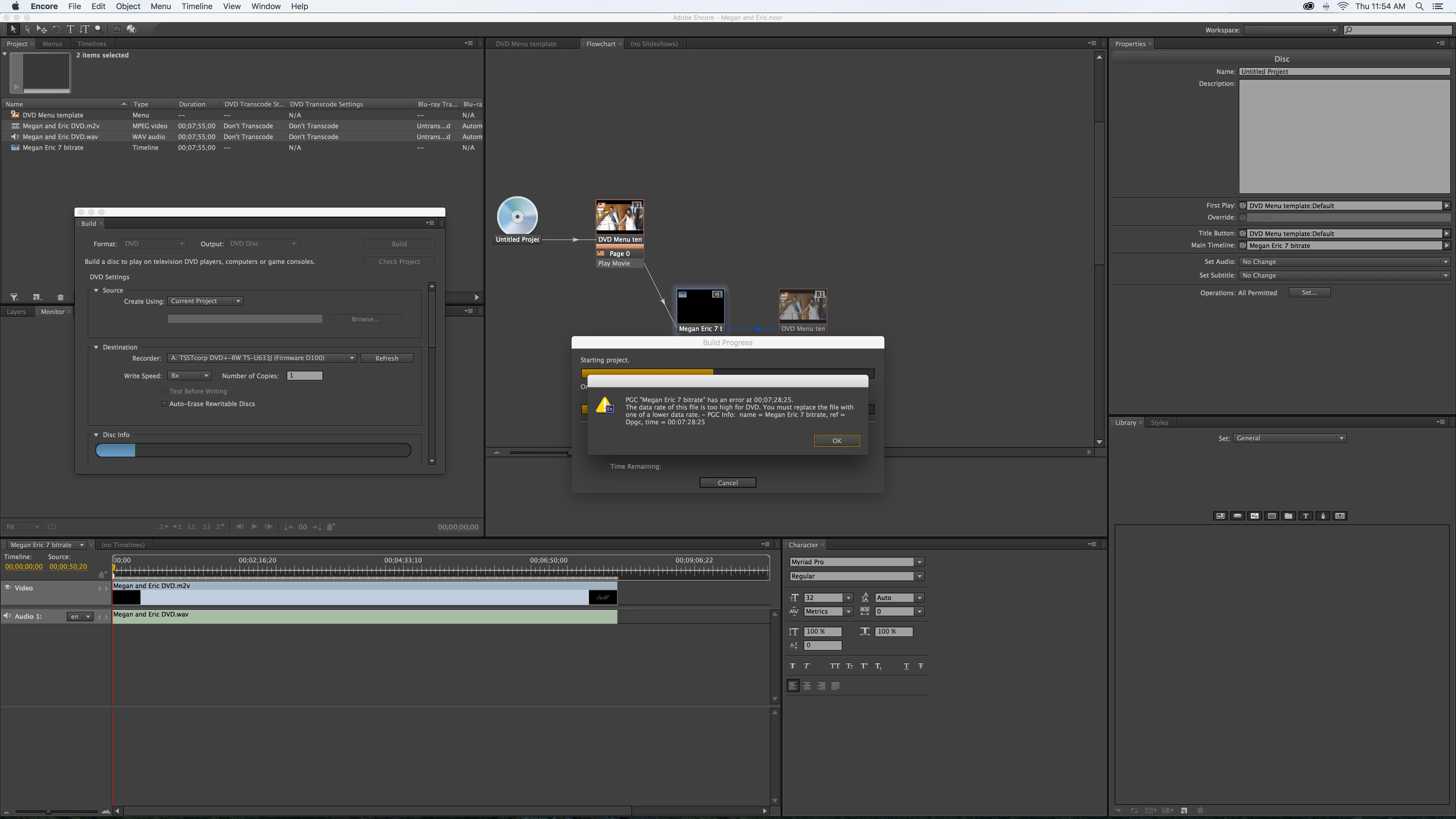
Task: Click OK in the error dialog
Action: tap(837, 441)
